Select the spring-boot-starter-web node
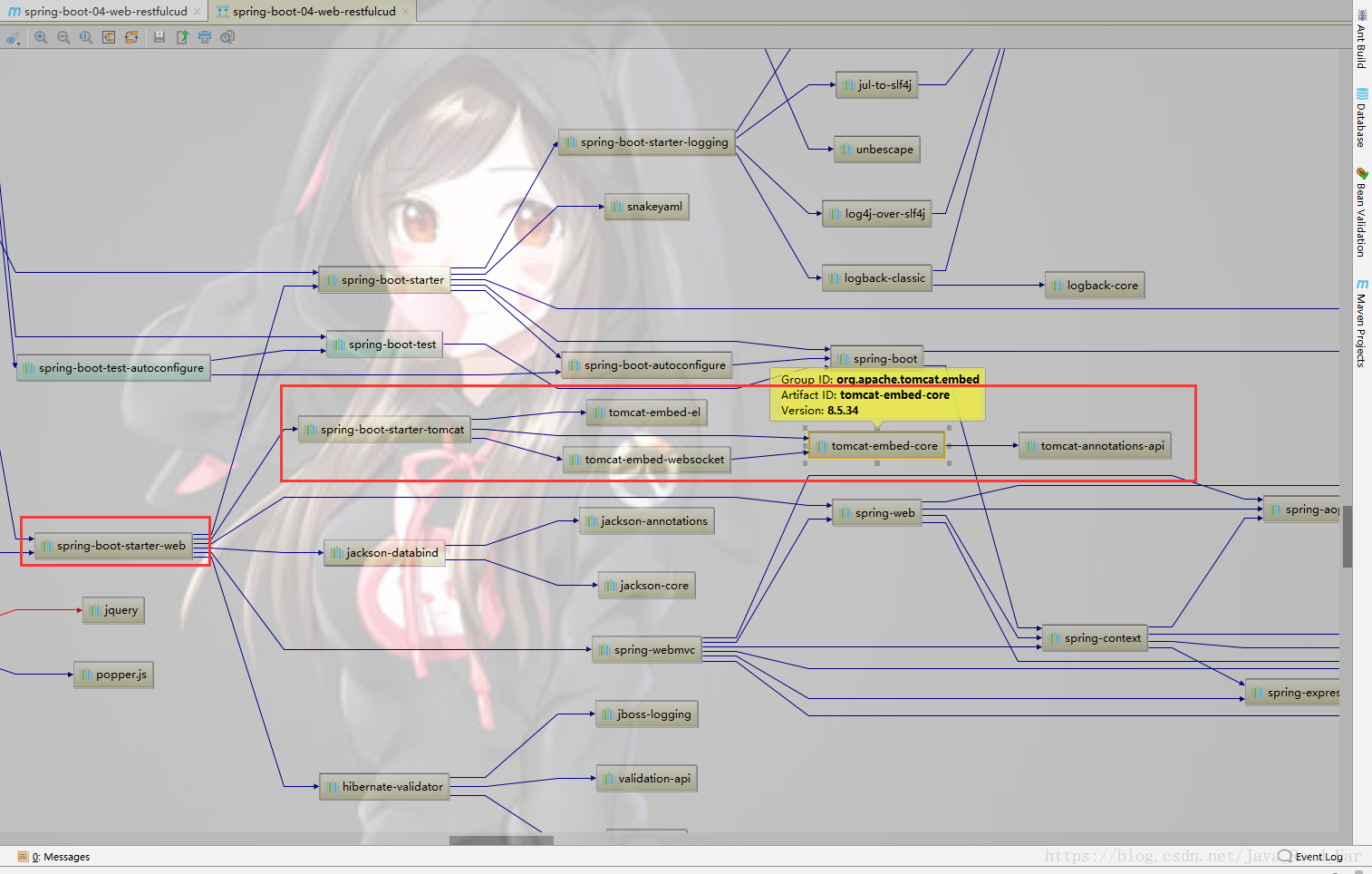This screenshot has width=1372, height=874. [113, 546]
